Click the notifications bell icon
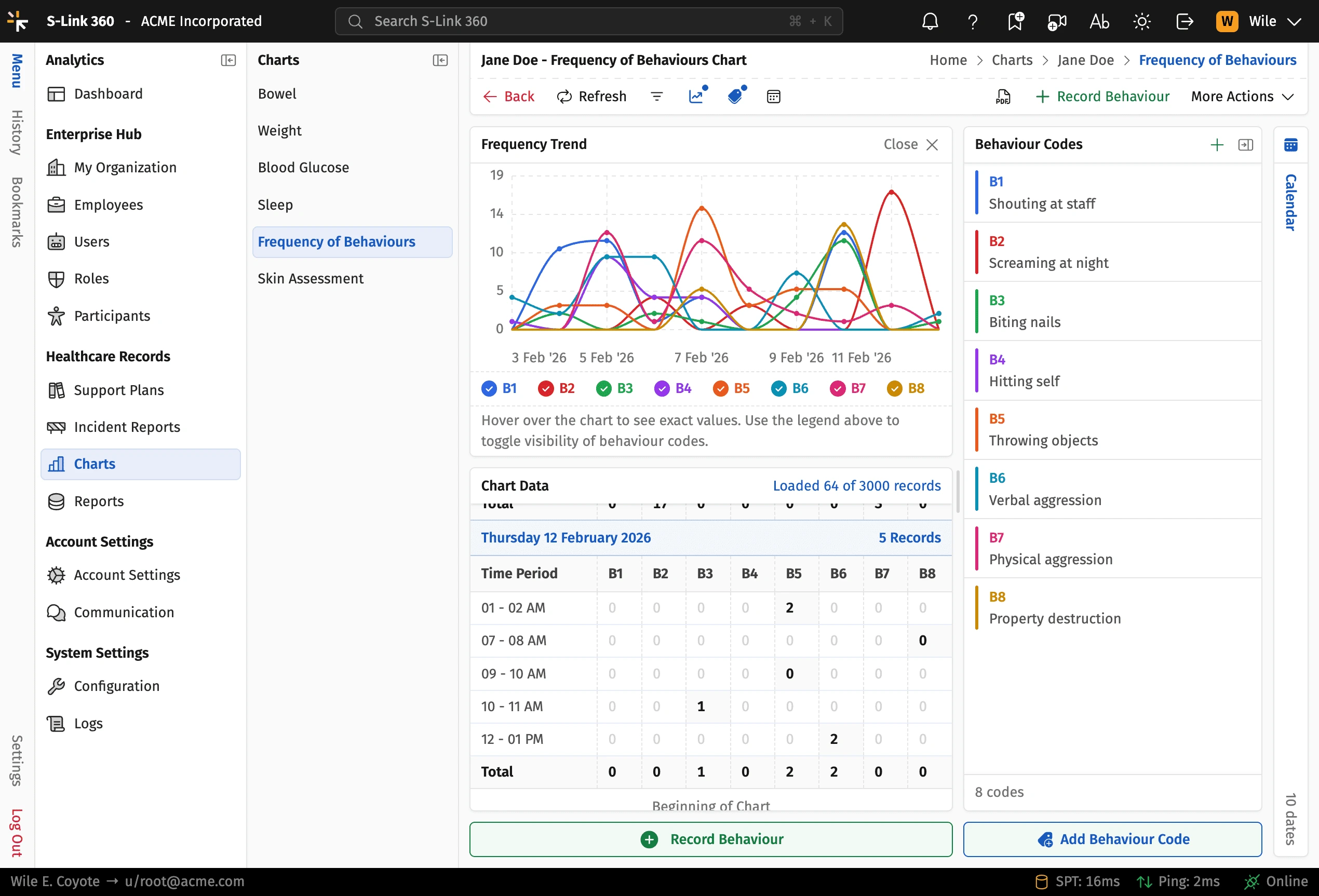The height and width of the screenshot is (896, 1319). [930, 22]
